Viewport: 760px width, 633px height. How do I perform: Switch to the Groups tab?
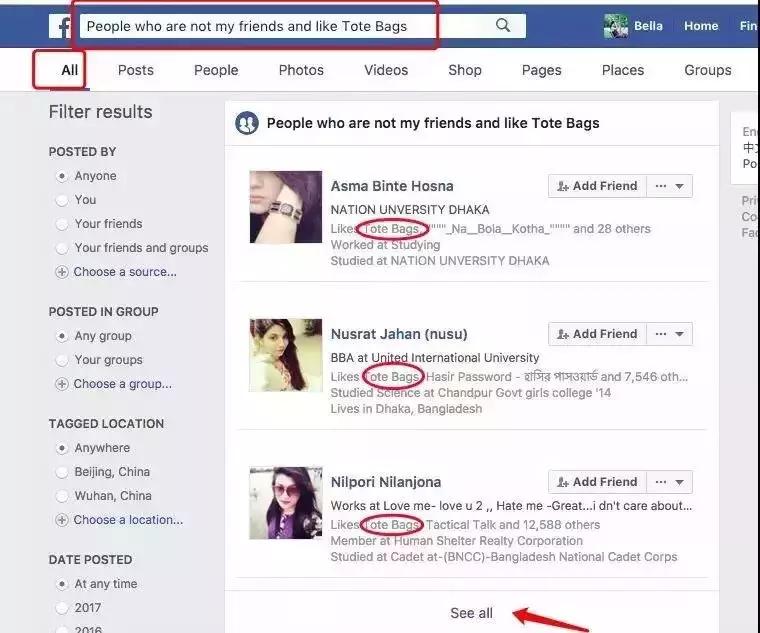click(x=708, y=70)
